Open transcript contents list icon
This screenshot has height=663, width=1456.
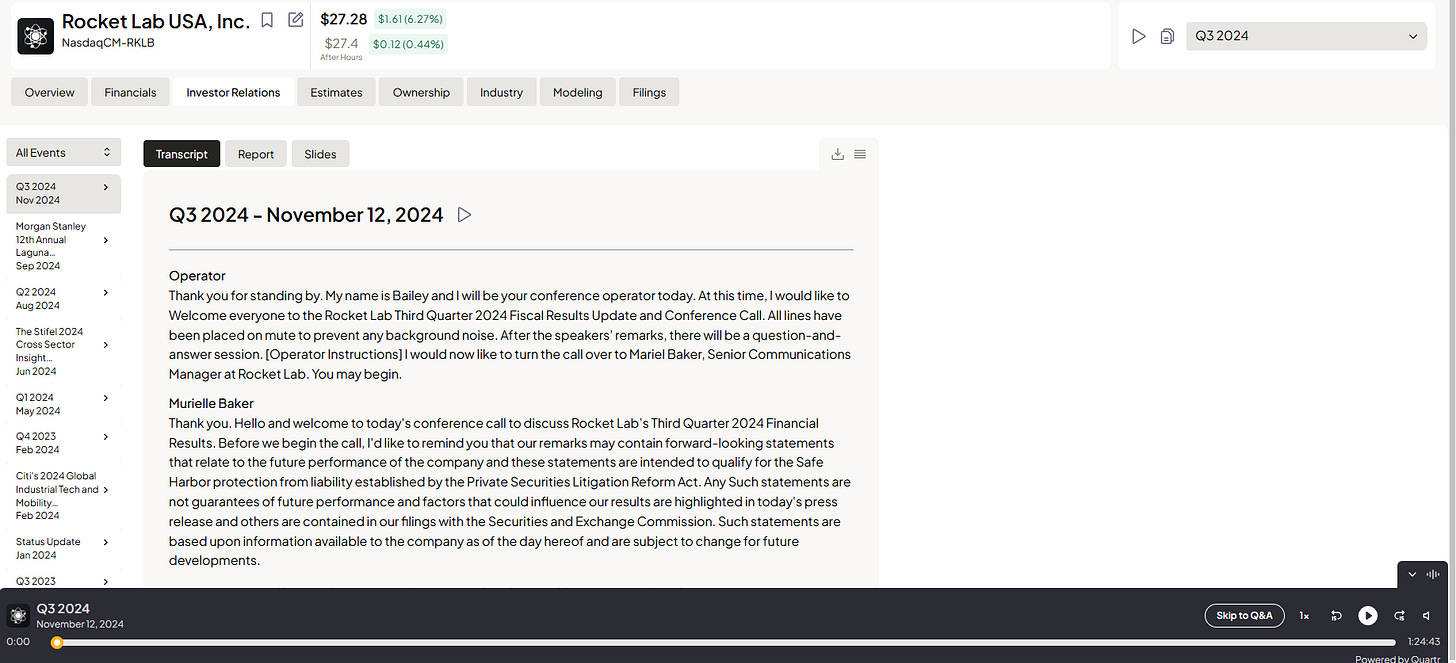[860, 154]
